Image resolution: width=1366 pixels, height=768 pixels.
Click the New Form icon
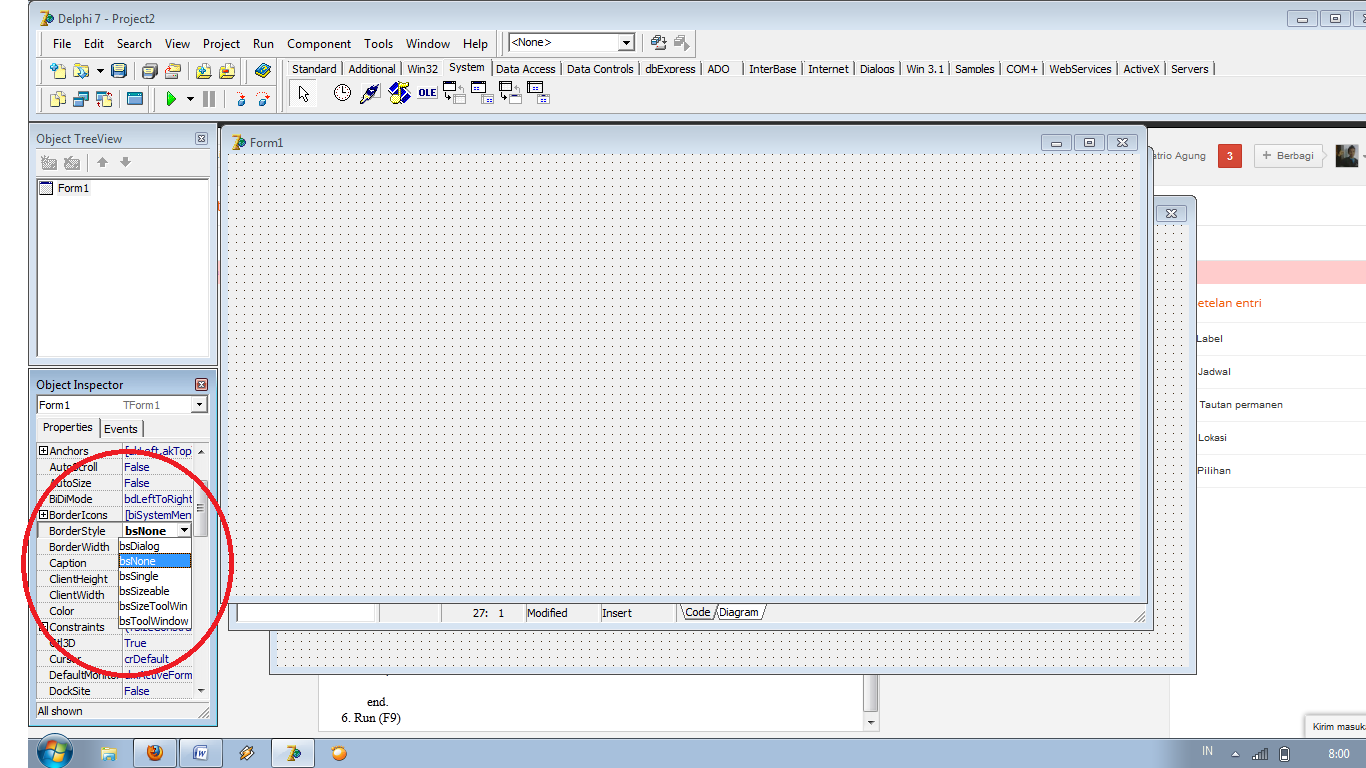(135, 99)
